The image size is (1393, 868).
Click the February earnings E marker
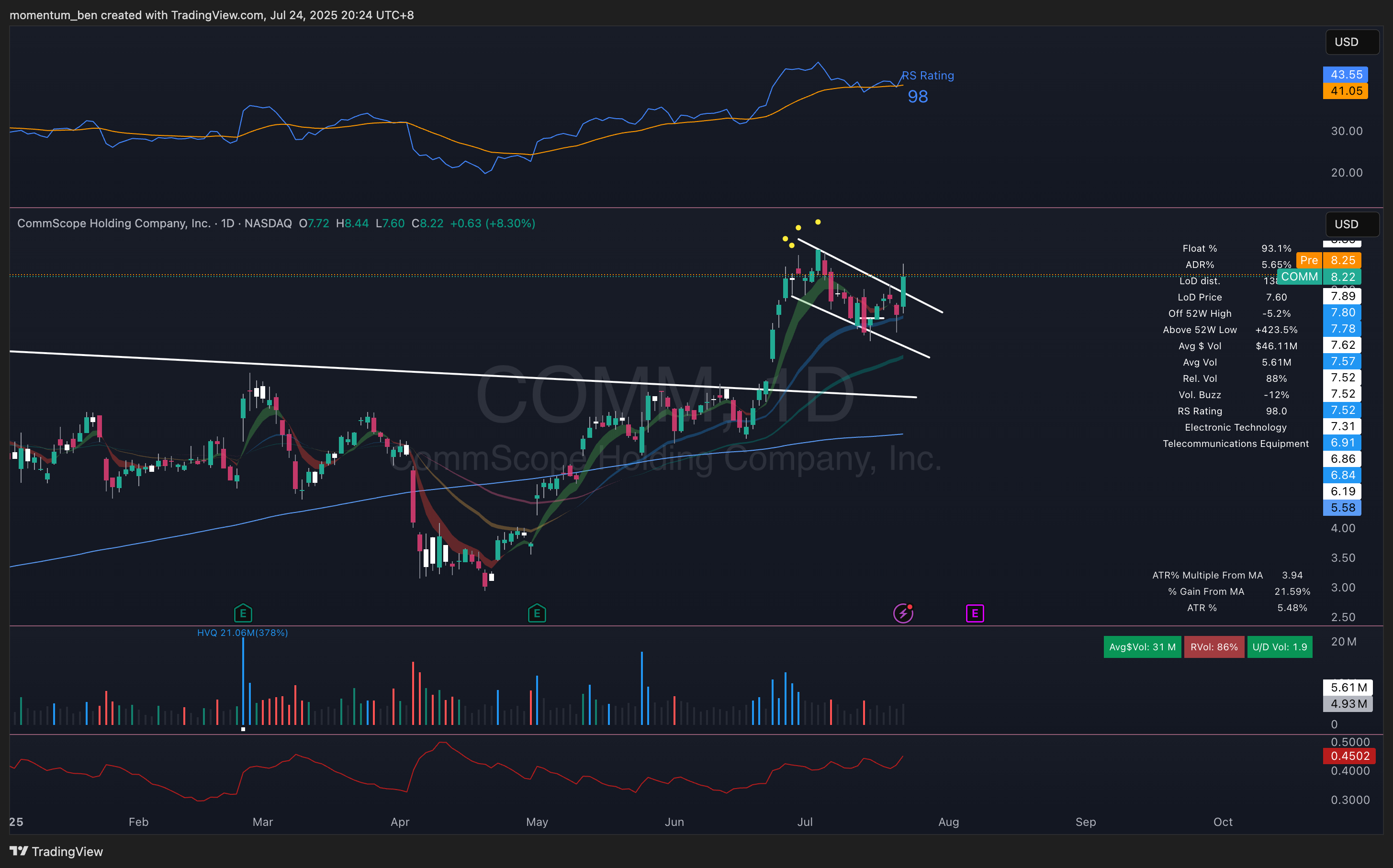click(x=243, y=613)
